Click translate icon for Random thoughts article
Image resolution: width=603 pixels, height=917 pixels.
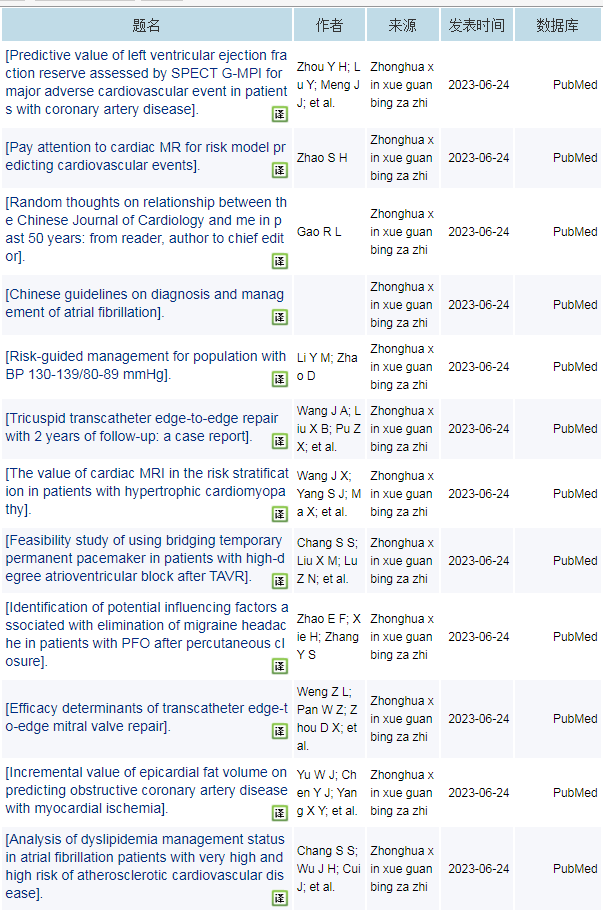pos(280,261)
